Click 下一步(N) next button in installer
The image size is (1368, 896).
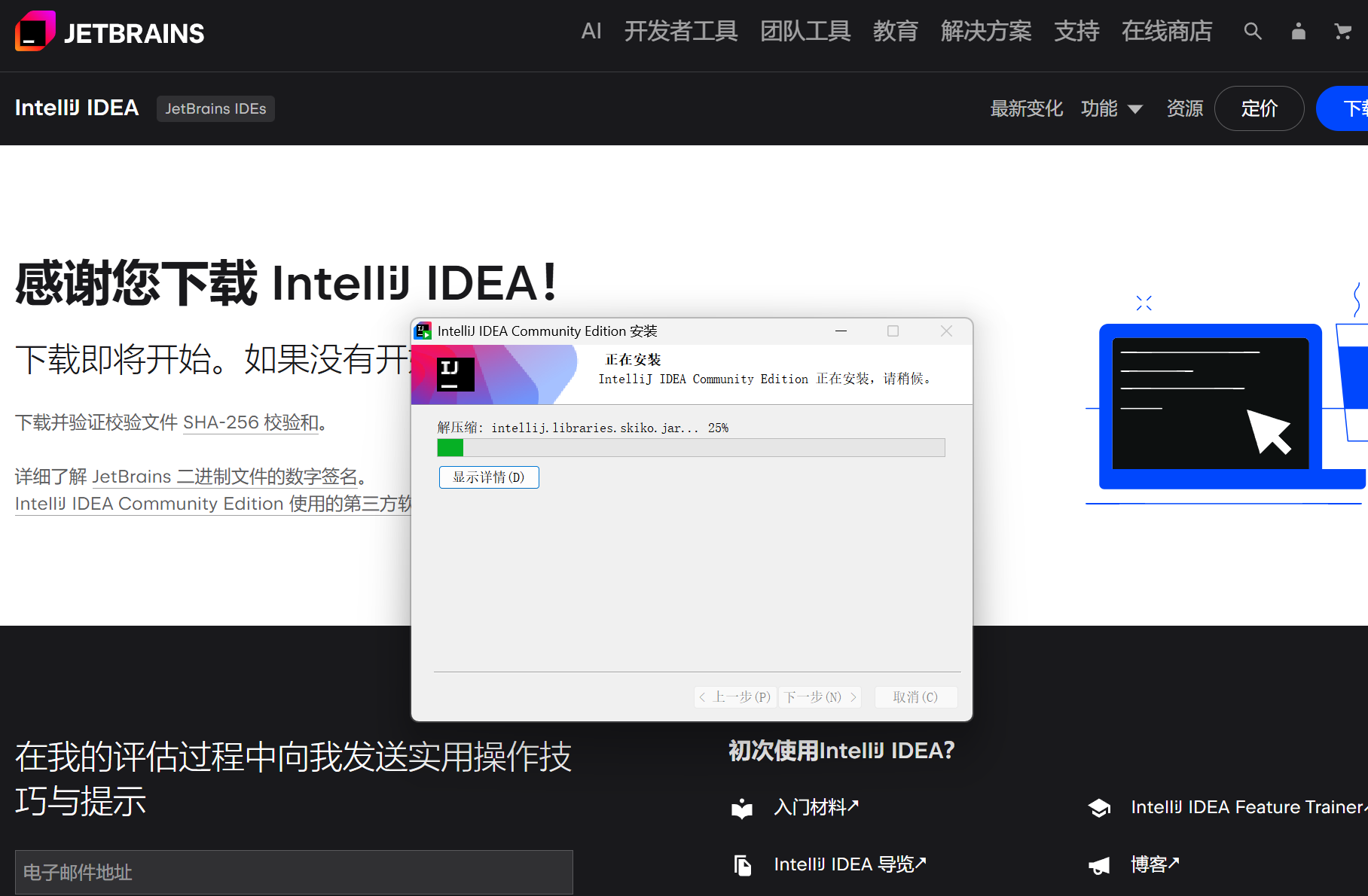click(820, 697)
